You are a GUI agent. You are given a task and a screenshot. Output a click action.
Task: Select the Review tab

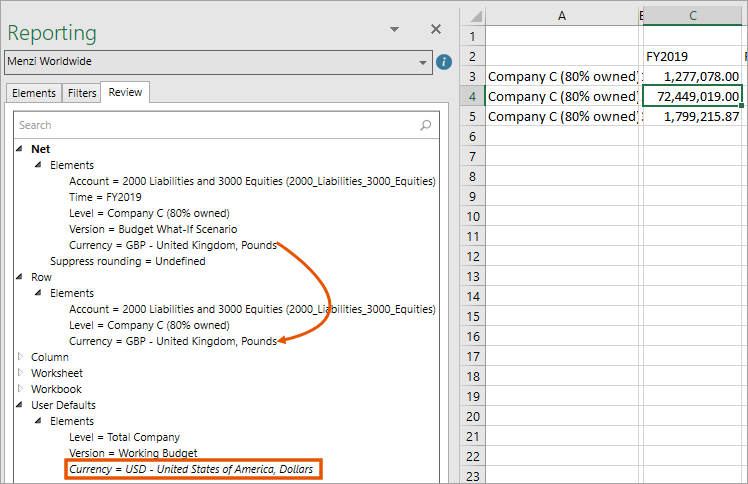coord(125,92)
